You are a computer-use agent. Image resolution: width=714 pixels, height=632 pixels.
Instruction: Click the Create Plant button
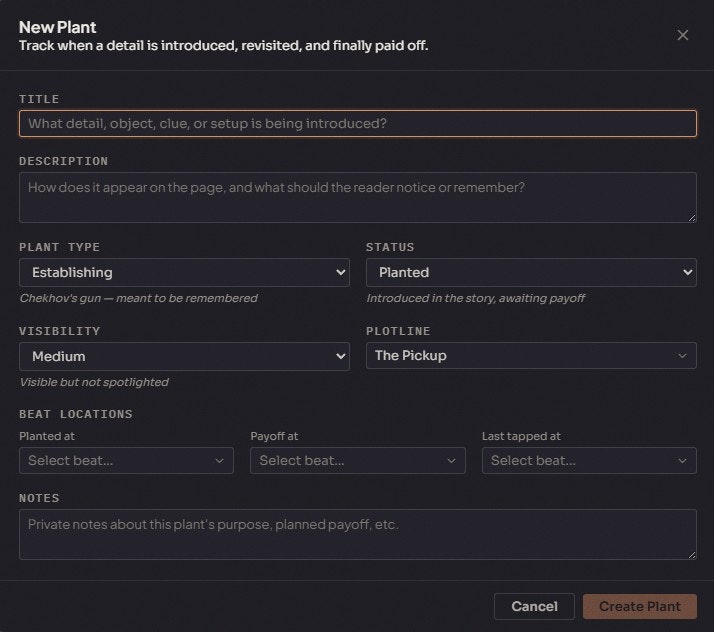coord(640,606)
